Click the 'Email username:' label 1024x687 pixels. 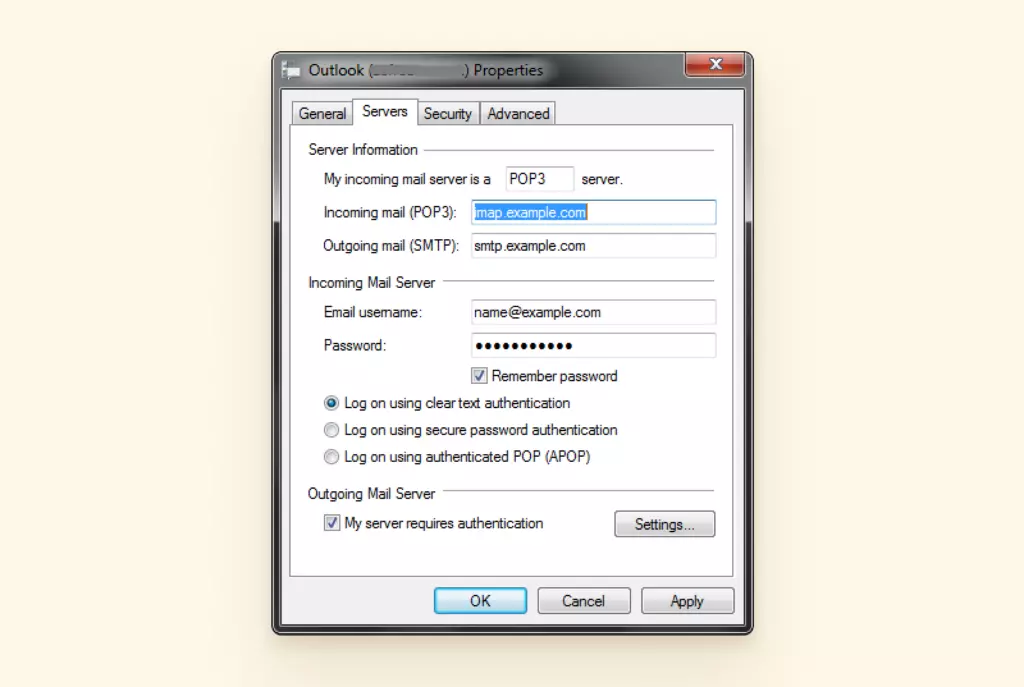(x=372, y=312)
